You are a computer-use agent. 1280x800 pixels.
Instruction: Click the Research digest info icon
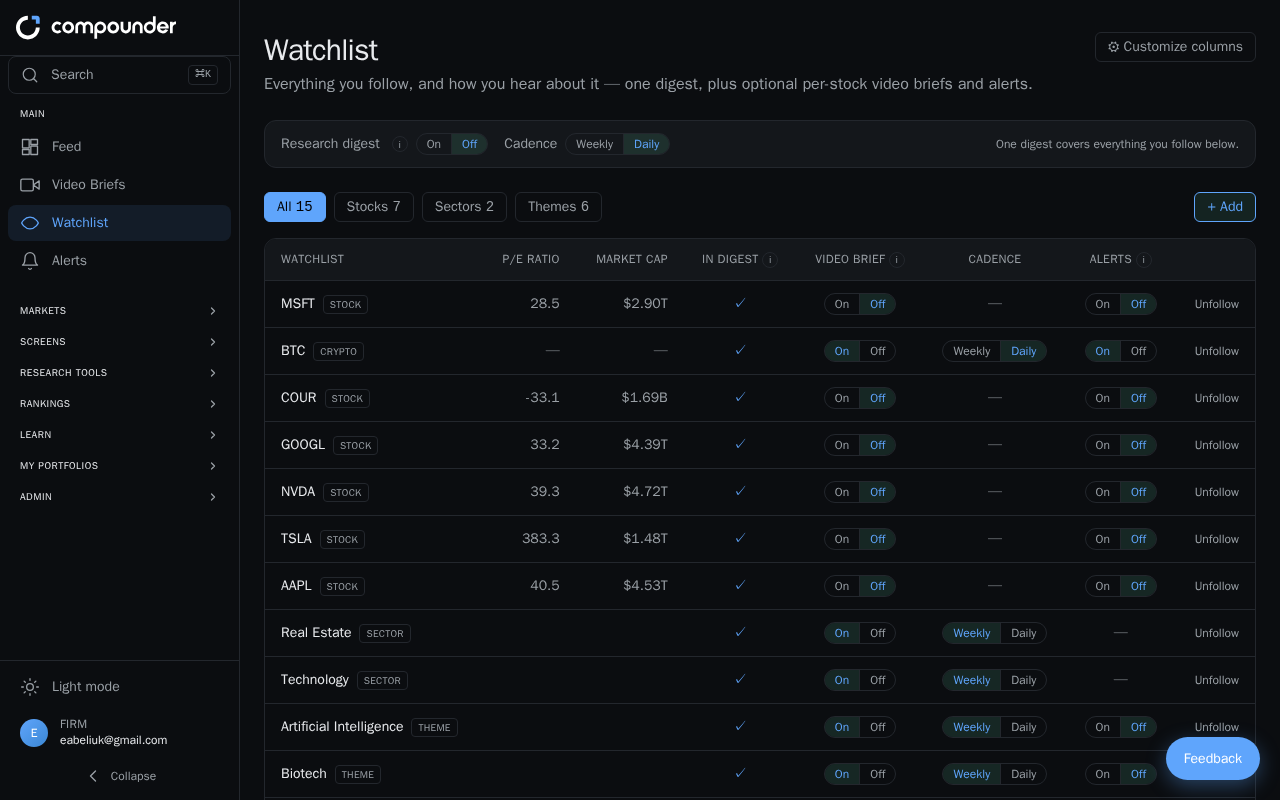(x=400, y=144)
